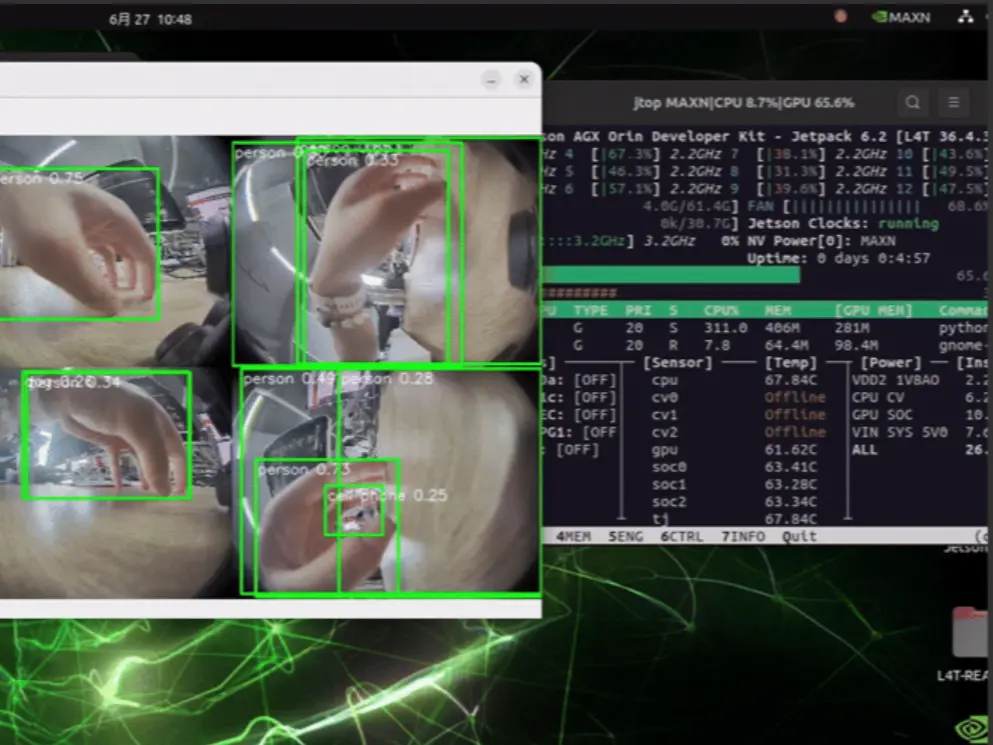This screenshot has width=993, height=745.
Task: Click the NVIDIA logo at the bottom-right corner
Action: tap(969, 728)
